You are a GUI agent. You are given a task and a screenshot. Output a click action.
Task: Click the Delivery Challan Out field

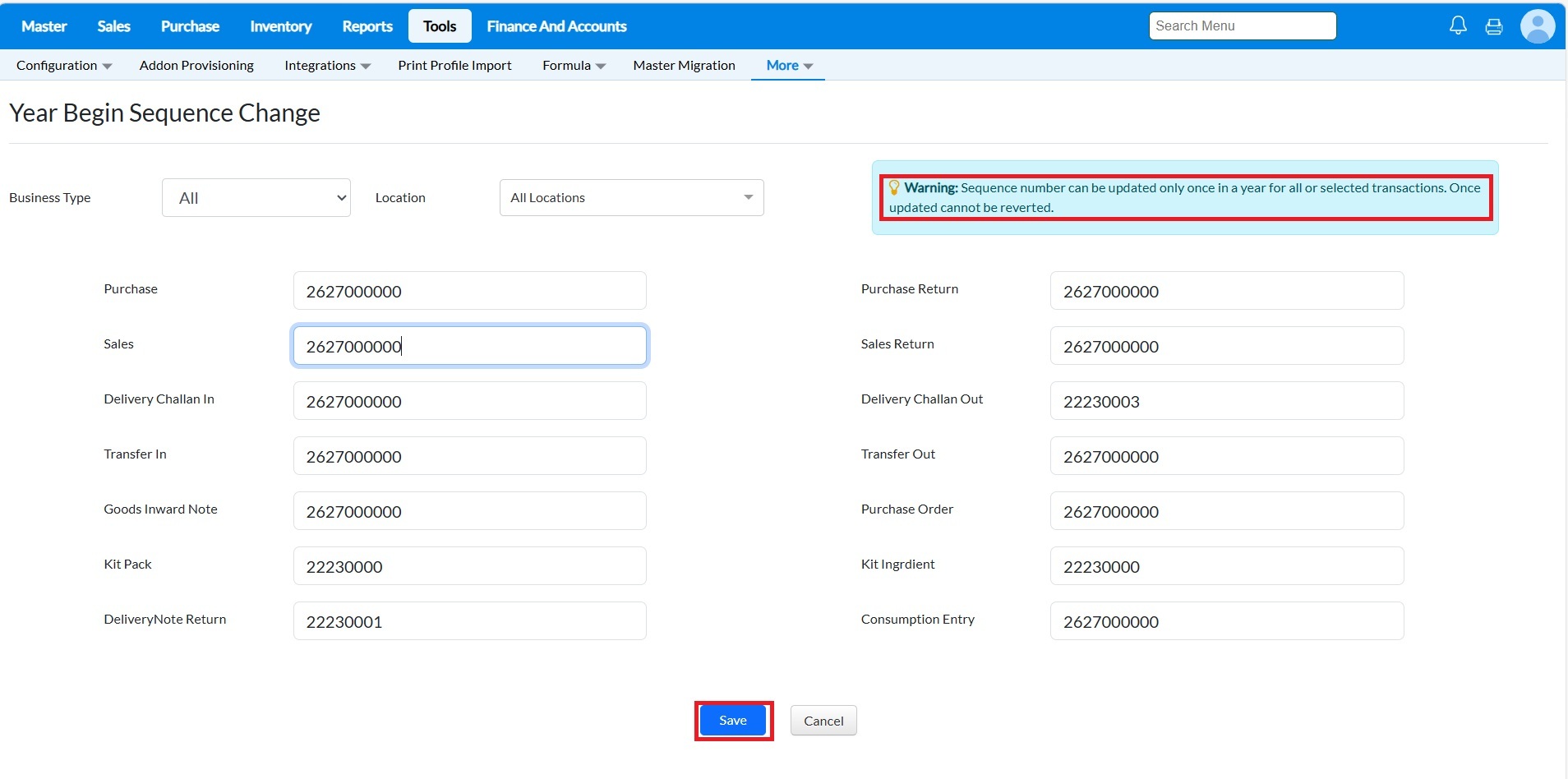[x=1226, y=401]
